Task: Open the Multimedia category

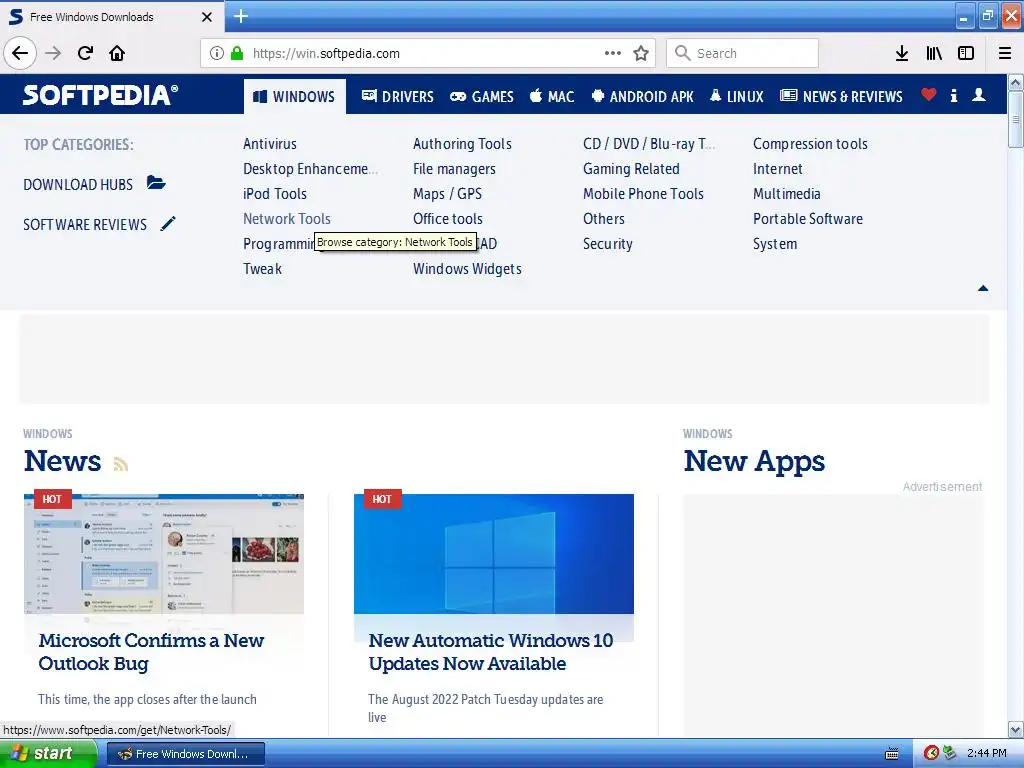Action: click(787, 194)
